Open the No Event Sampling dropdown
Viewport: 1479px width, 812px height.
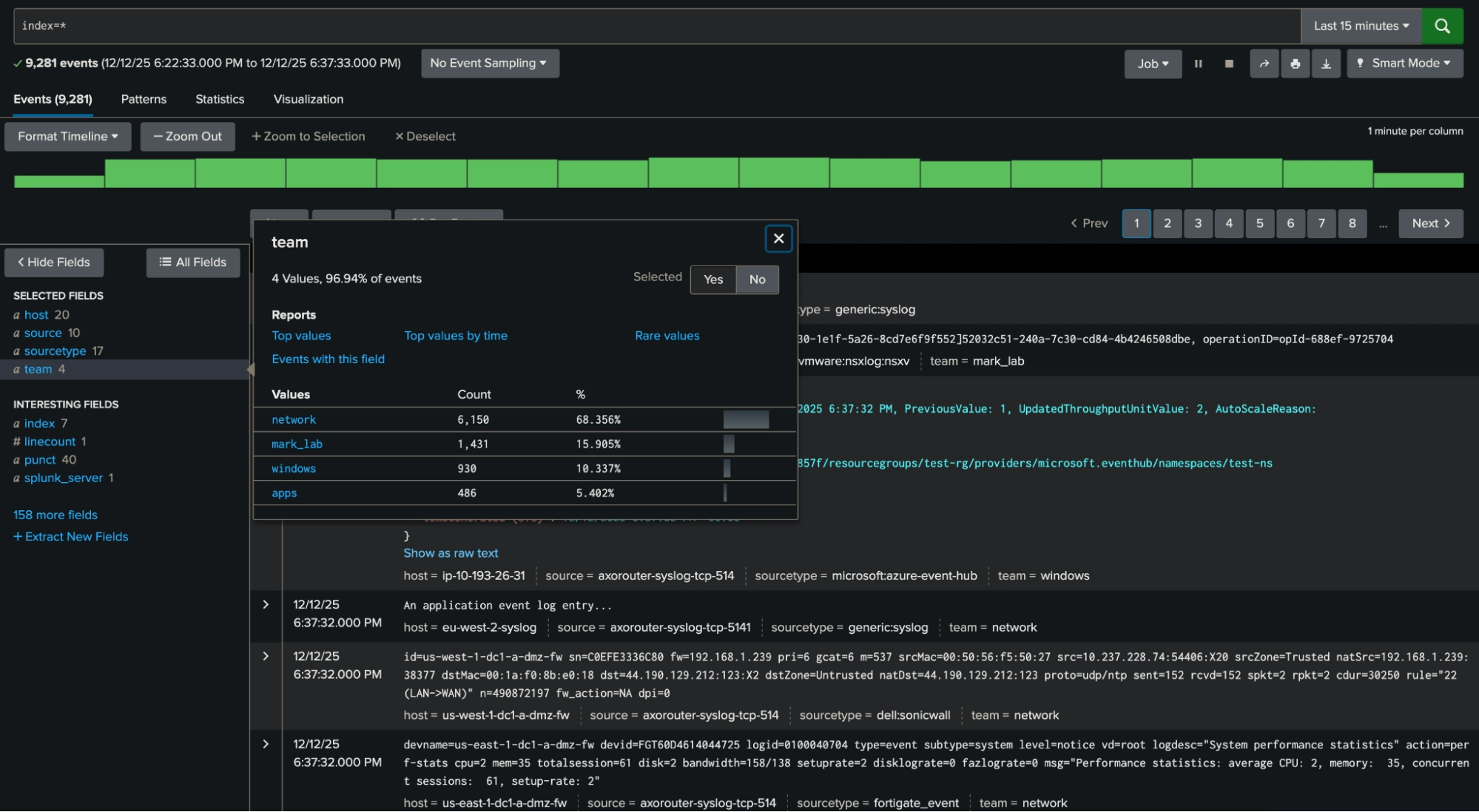click(x=489, y=64)
